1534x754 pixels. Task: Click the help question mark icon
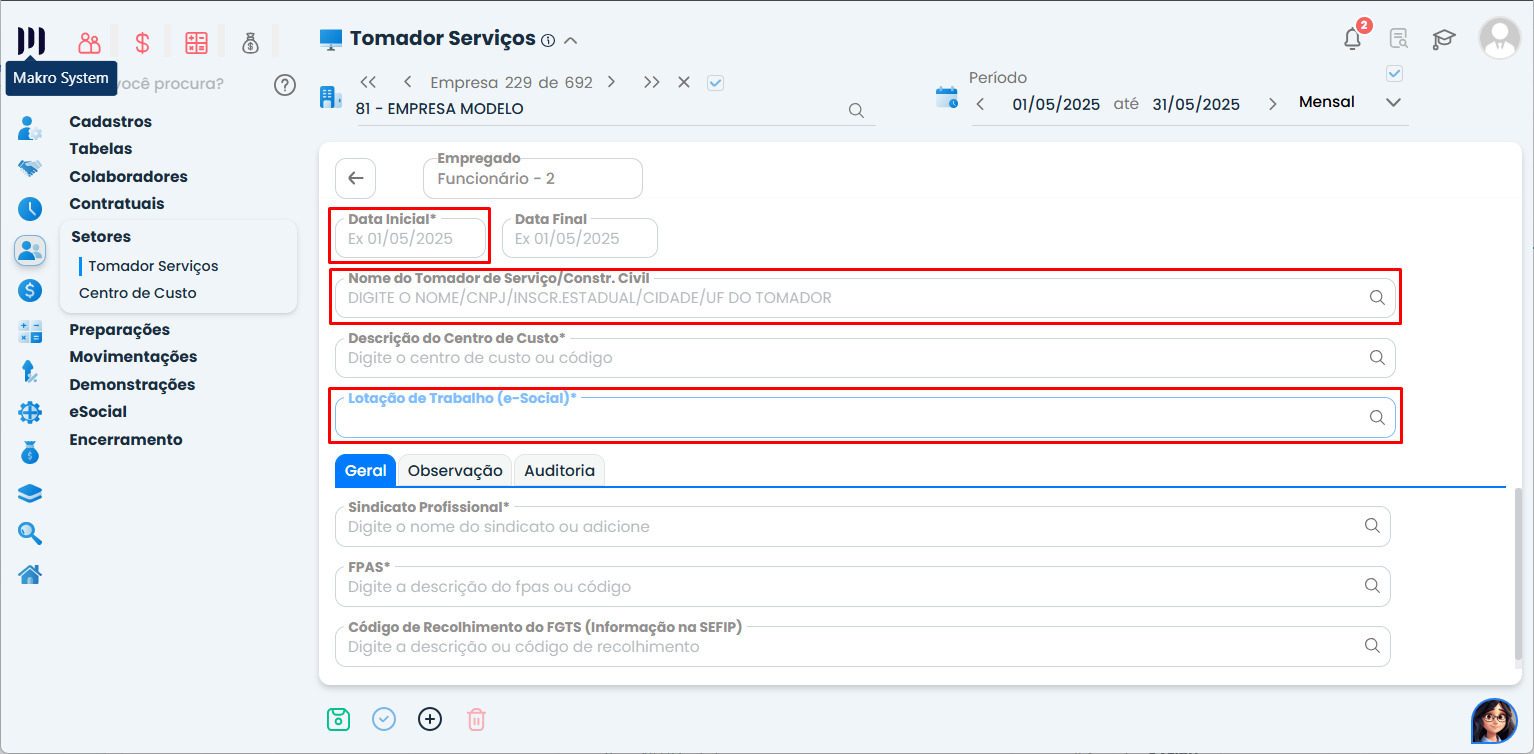[x=285, y=84]
